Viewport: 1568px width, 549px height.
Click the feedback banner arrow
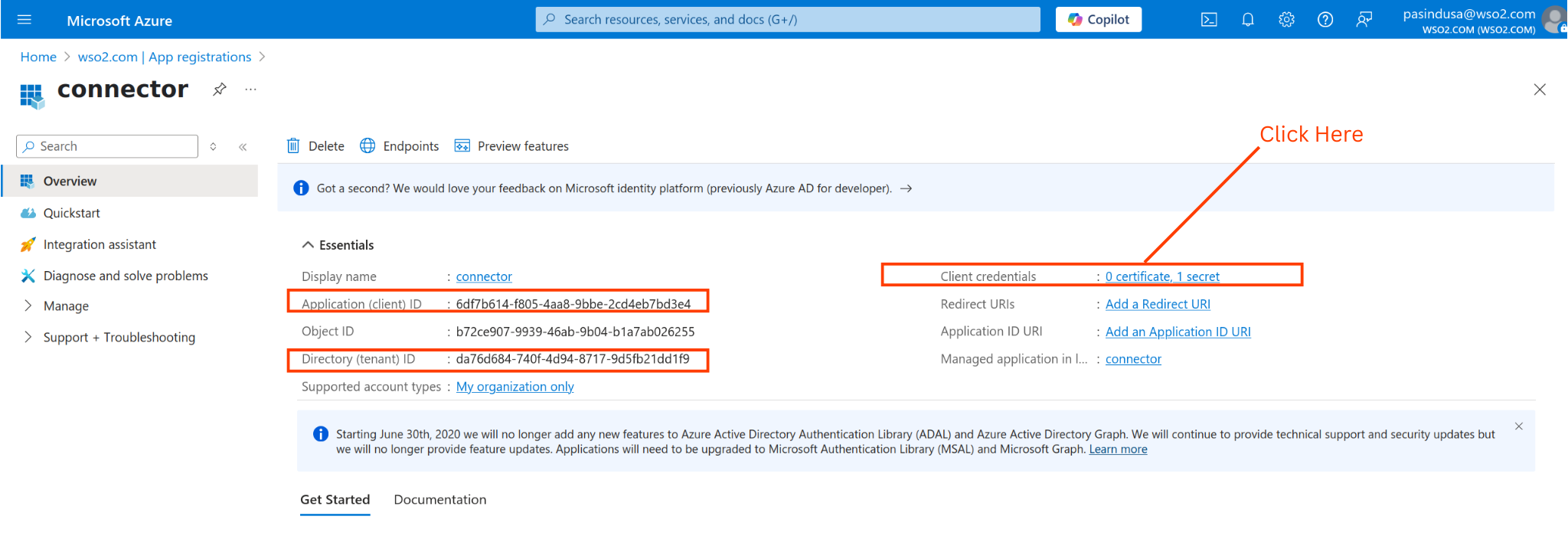click(906, 188)
